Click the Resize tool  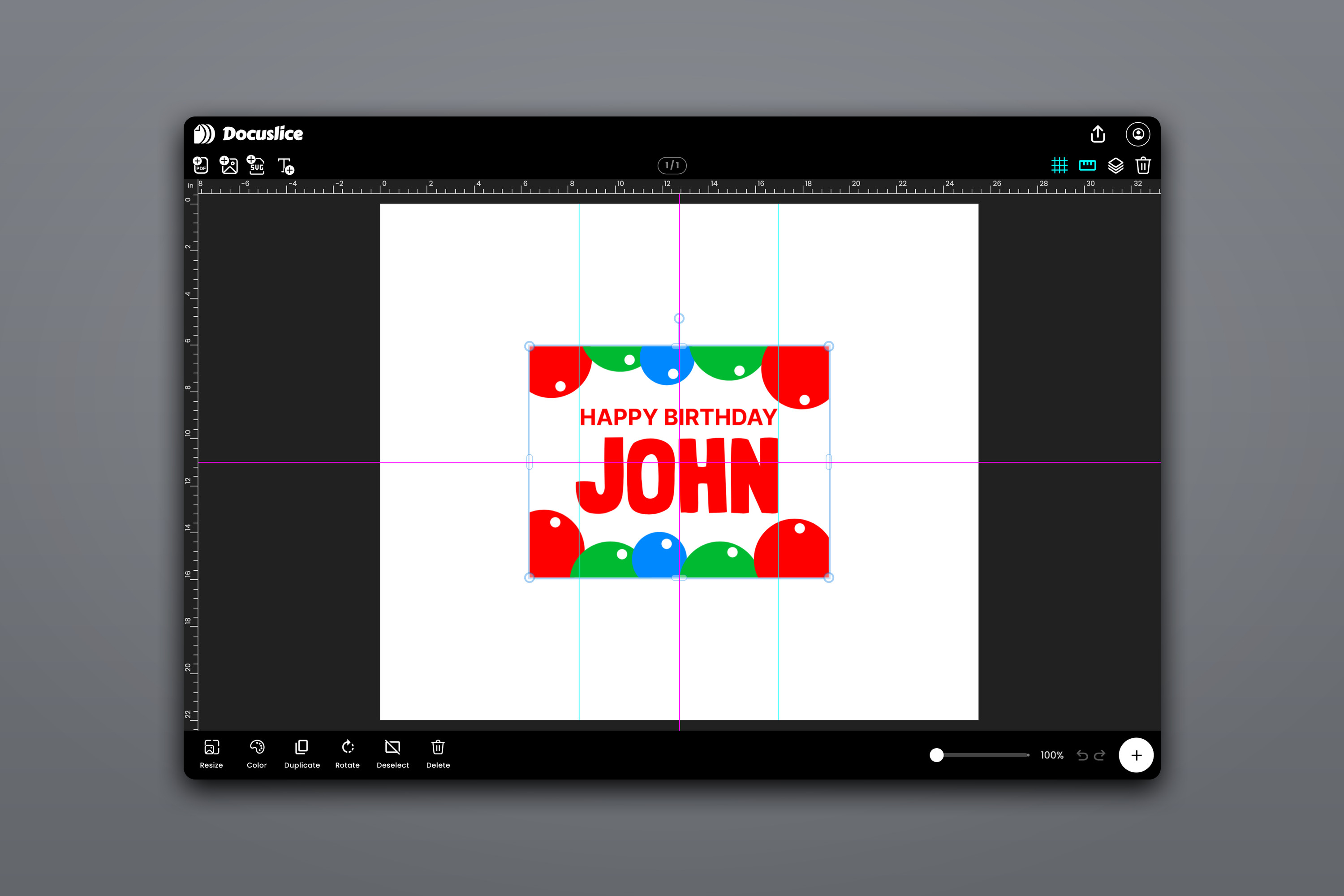coord(211,754)
